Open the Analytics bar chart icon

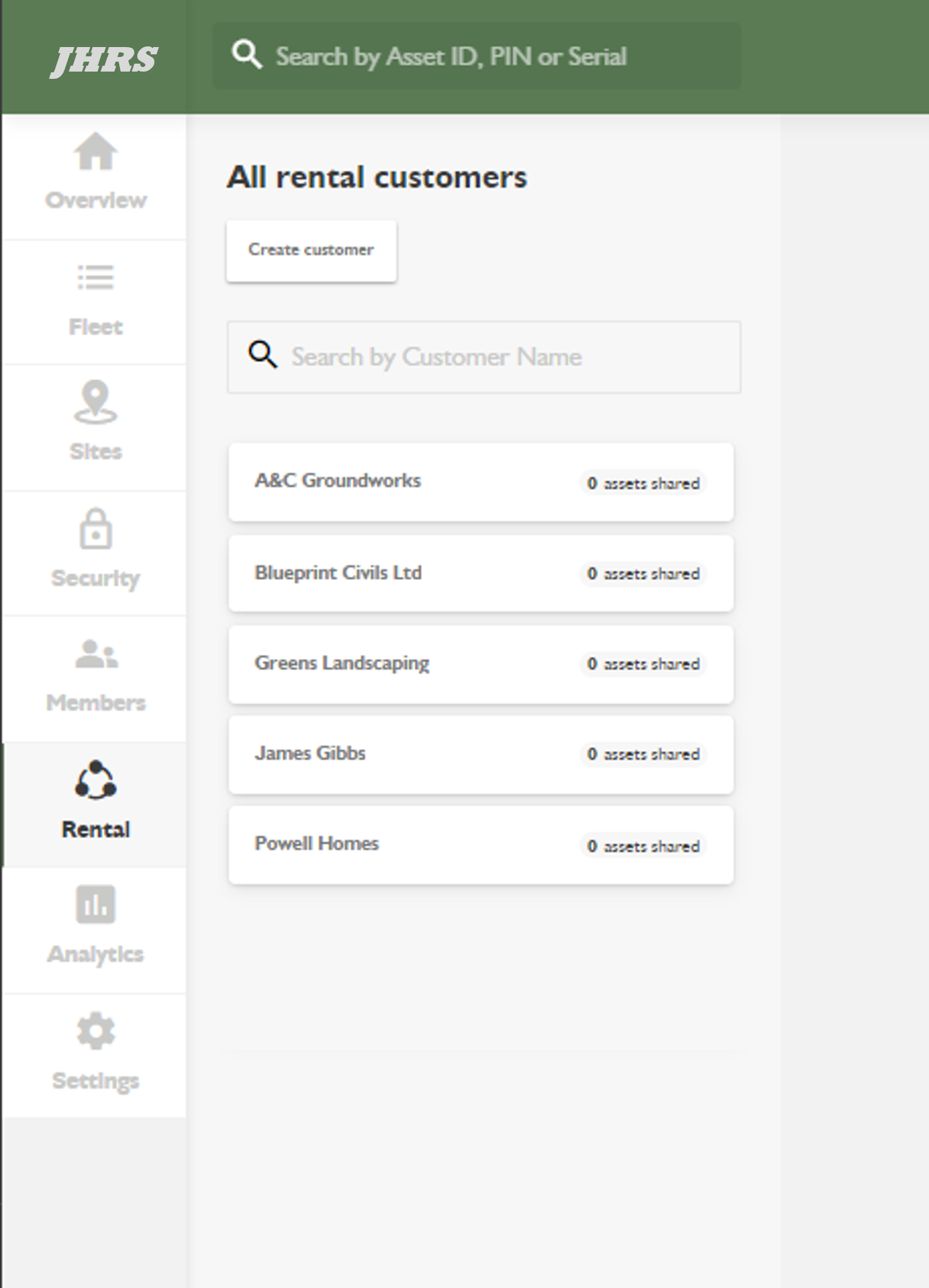coord(95,904)
